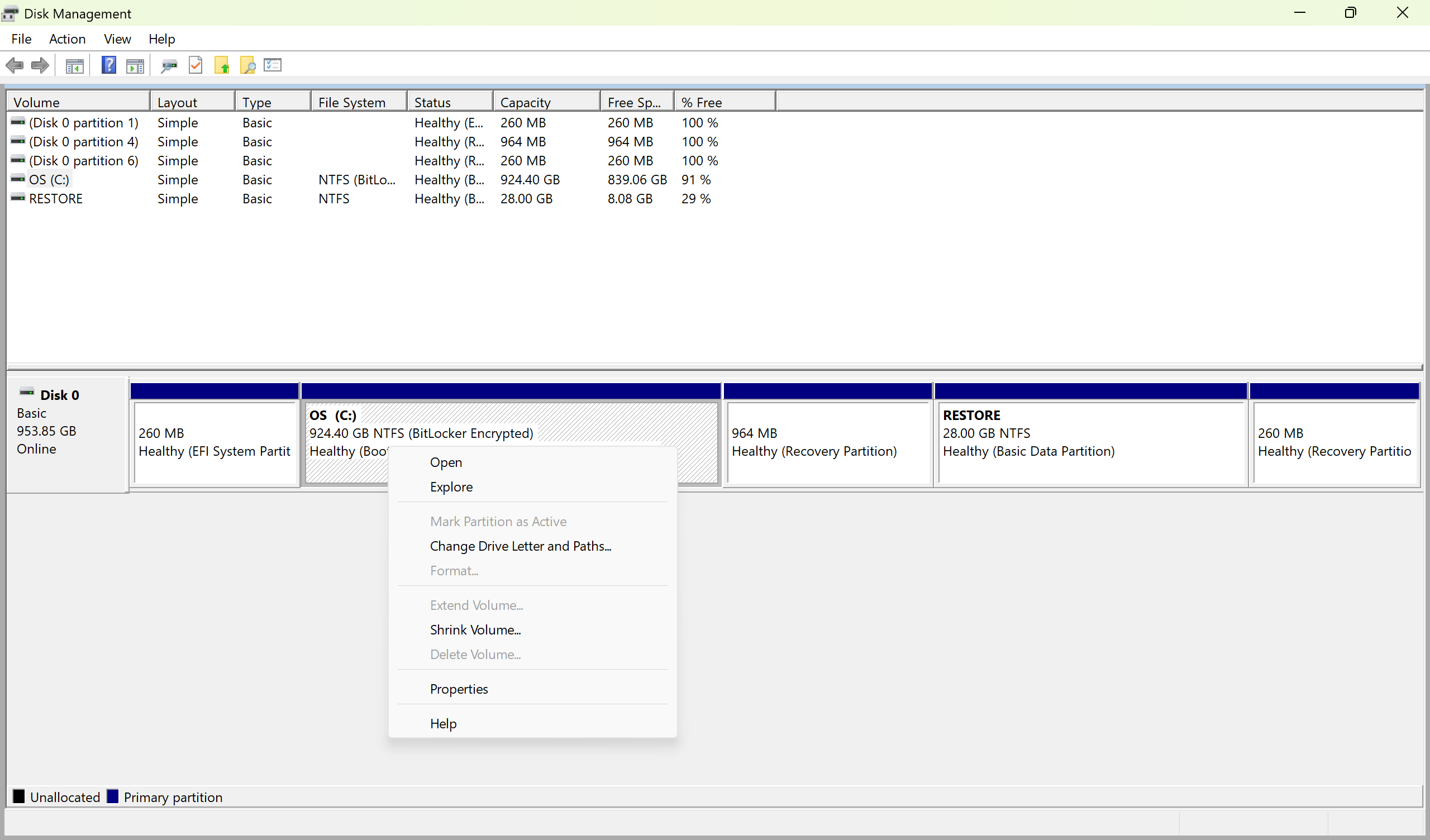Click drive icon beside RESTORE volume row
This screenshot has height=840, width=1430.
(17, 198)
